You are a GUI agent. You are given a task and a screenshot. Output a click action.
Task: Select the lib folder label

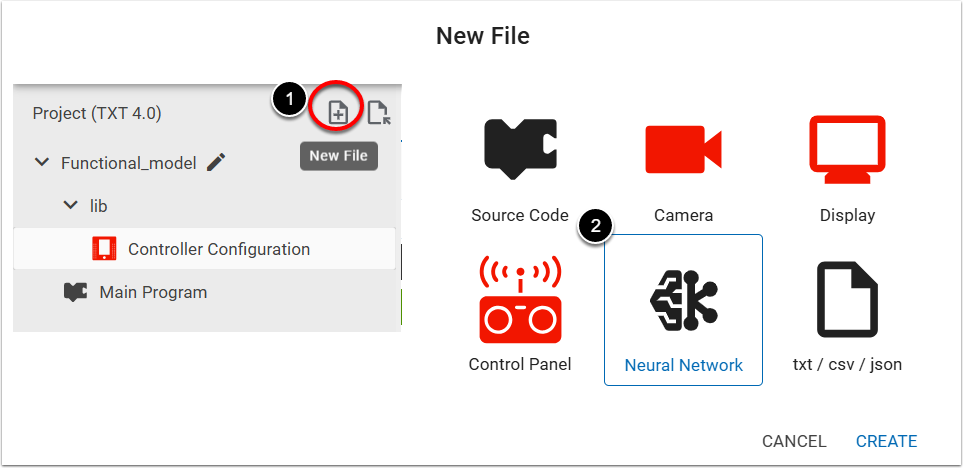click(99, 206)
